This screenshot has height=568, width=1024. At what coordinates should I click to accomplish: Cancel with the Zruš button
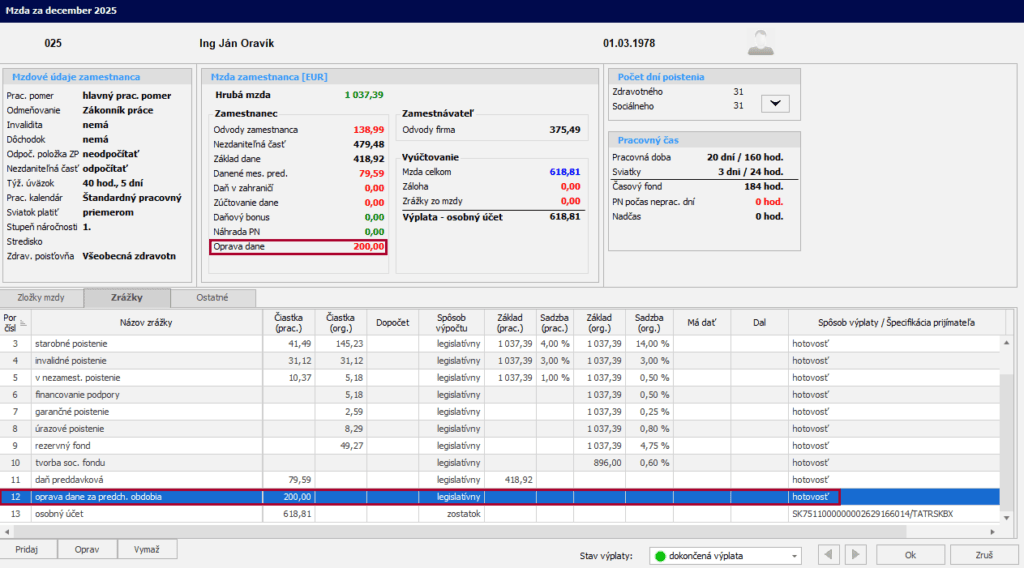pyautogui.click(x=984, y=555)
